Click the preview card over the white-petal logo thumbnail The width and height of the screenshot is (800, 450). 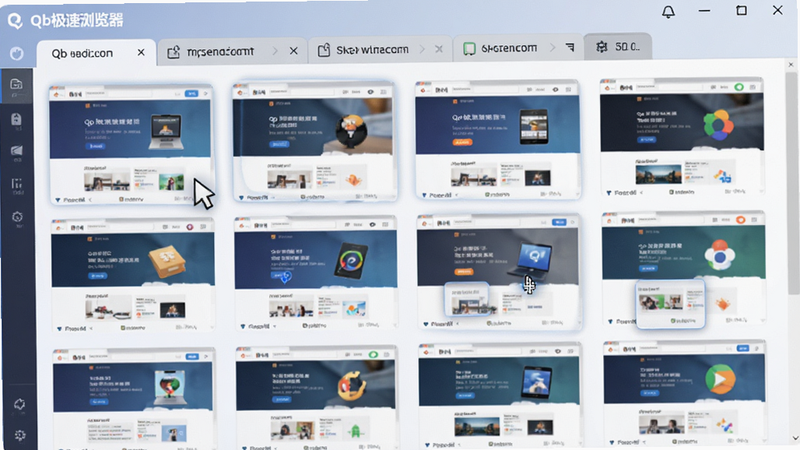coord(670,304)
